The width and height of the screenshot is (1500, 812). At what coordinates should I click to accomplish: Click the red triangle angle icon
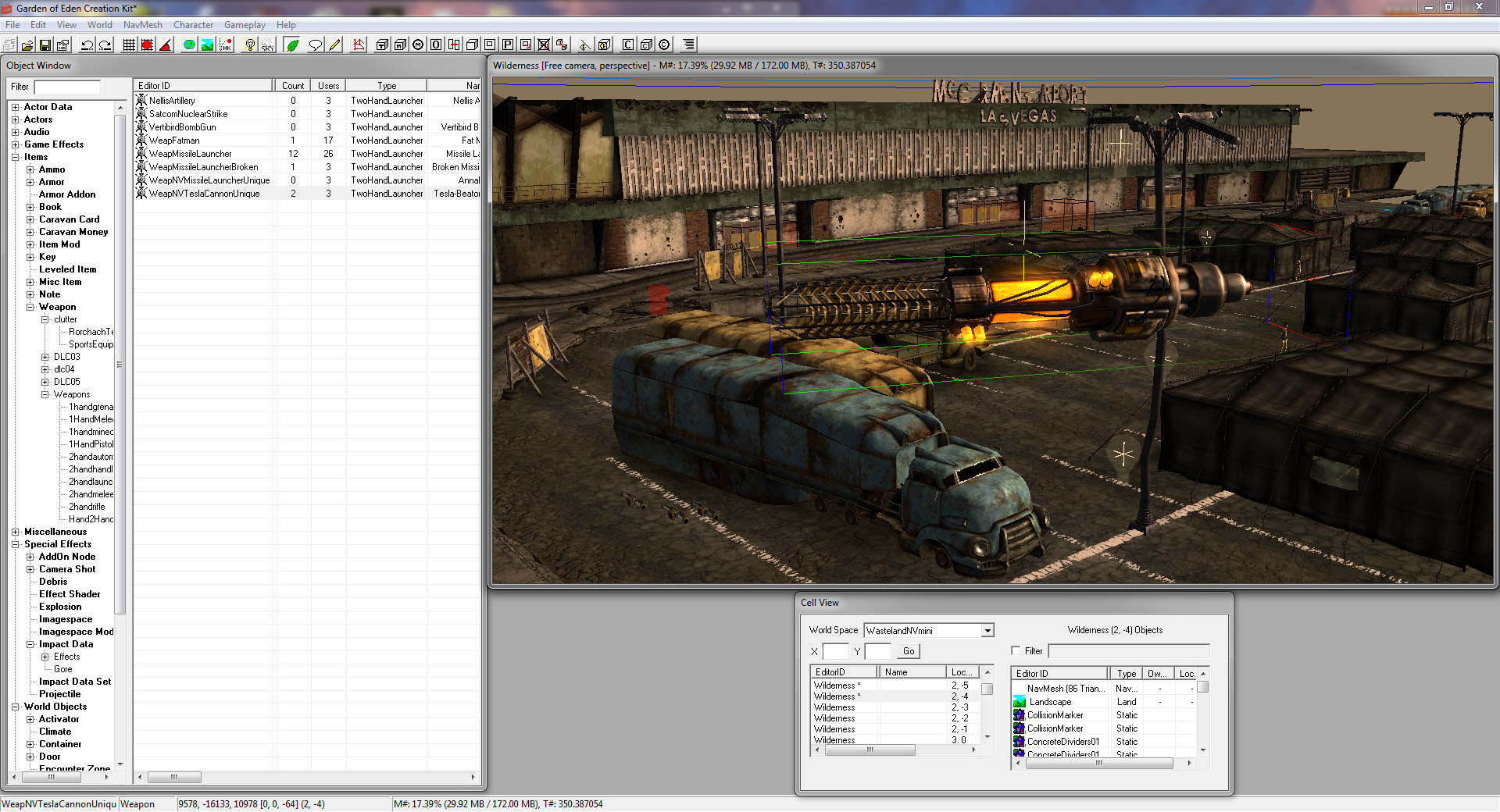(x=166, y=45)
